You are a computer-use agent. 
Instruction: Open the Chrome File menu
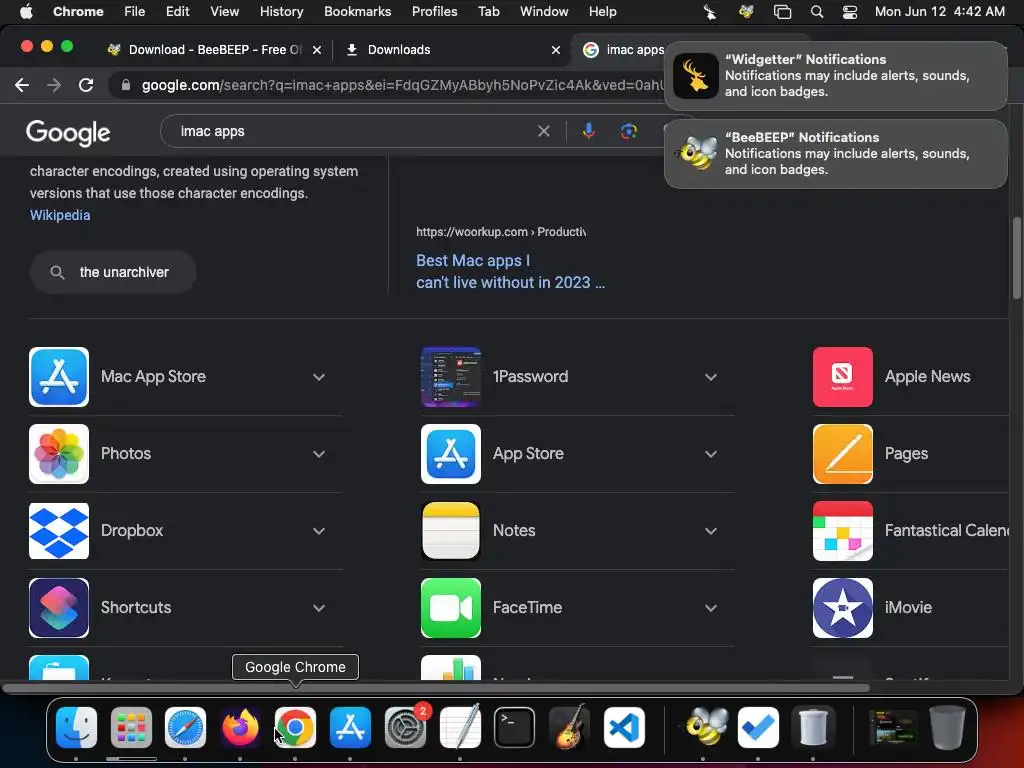tap(135, 12)
